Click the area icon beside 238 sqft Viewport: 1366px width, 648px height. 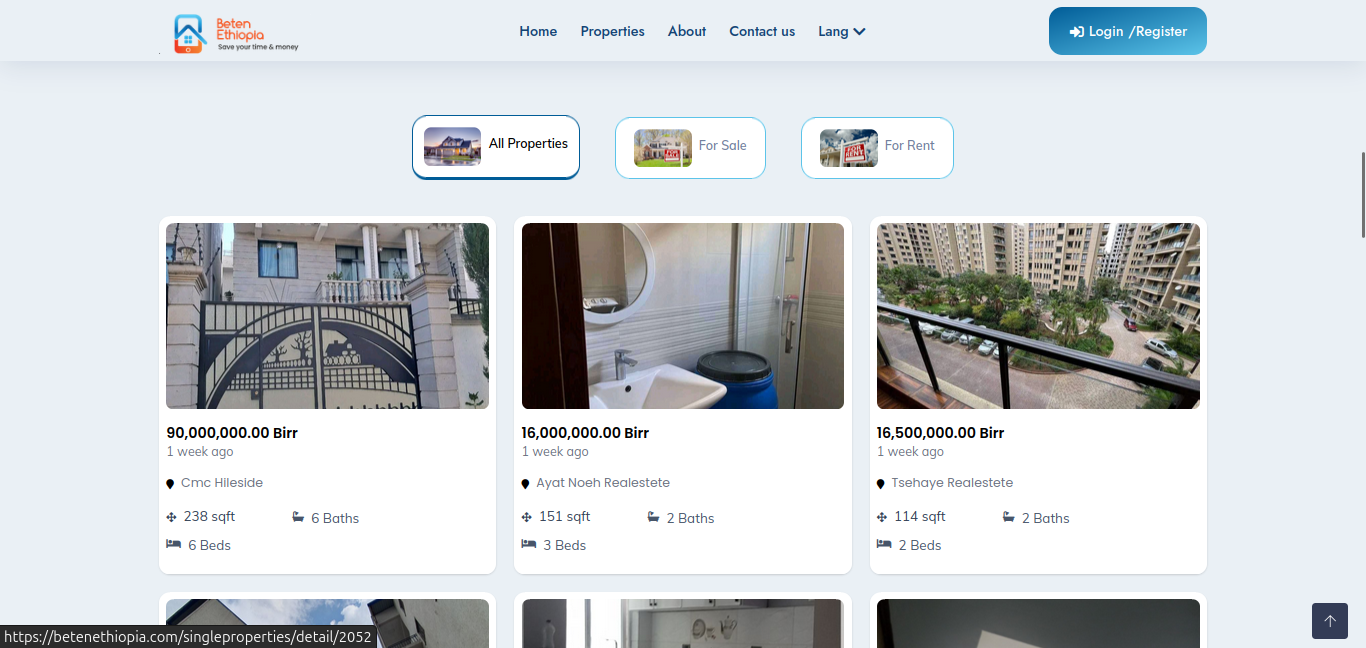(x=171, y=517)
